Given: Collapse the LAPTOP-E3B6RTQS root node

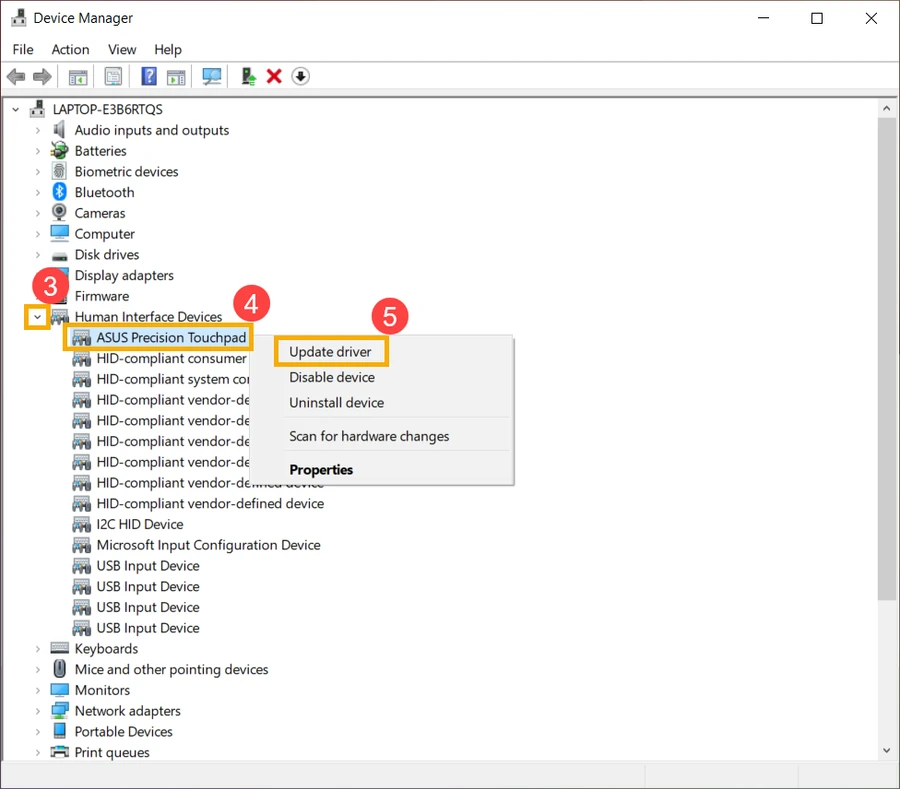Looking at the screenshot, I should coord(15,109).
